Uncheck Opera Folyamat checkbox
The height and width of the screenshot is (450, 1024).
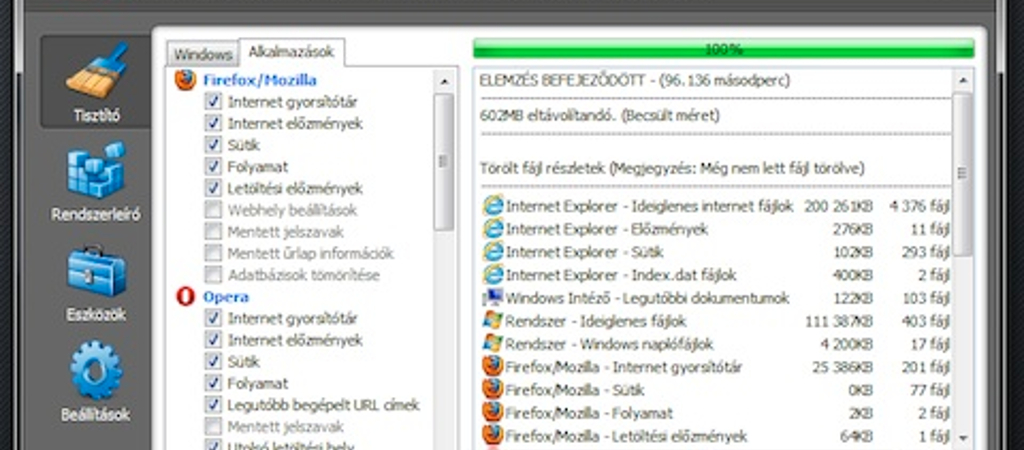pos(213,383)
